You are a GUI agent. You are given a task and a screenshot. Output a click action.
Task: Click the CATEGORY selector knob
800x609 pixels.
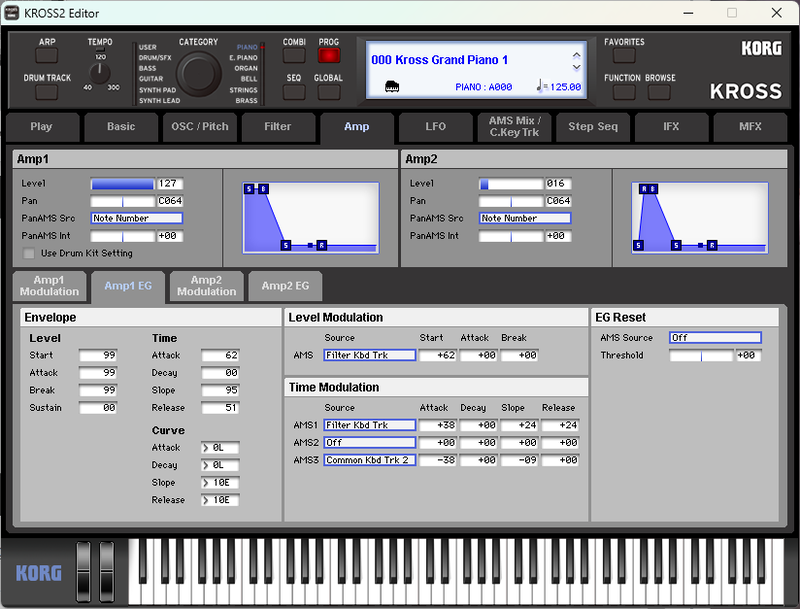tap(198, 74)
